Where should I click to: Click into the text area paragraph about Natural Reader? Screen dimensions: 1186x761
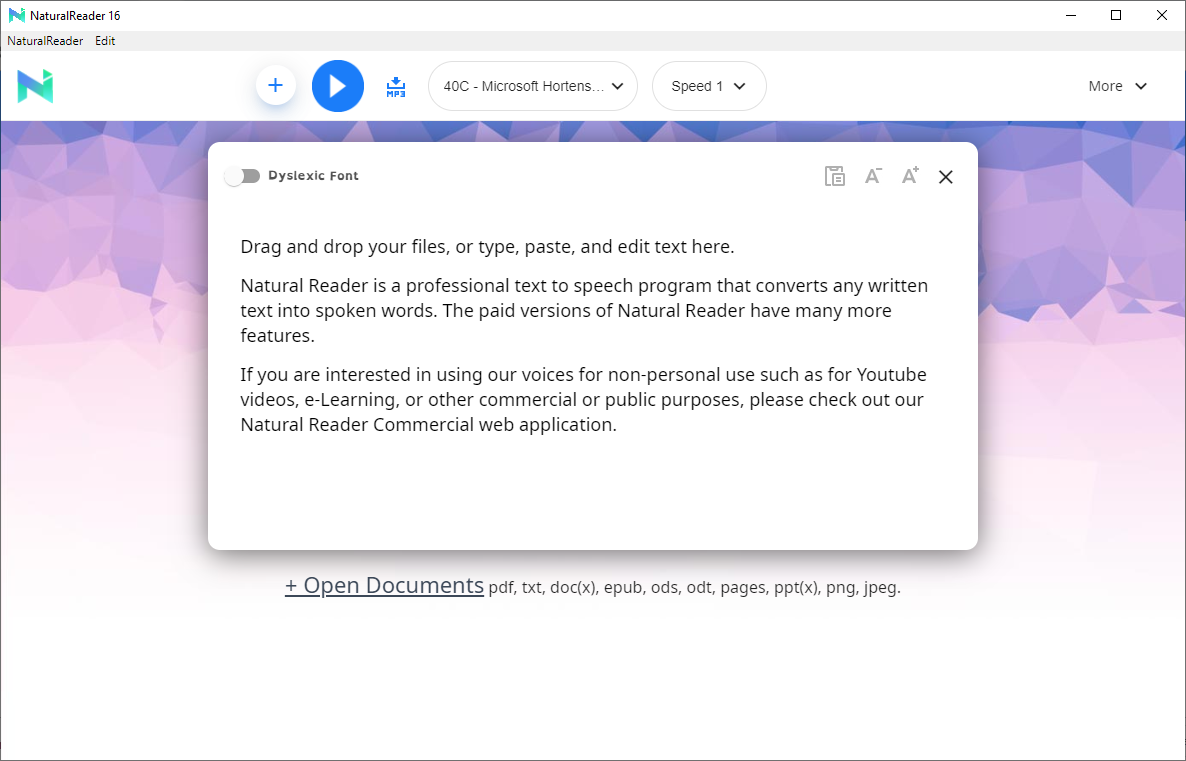pyautogui.click(x=584, y=310)
